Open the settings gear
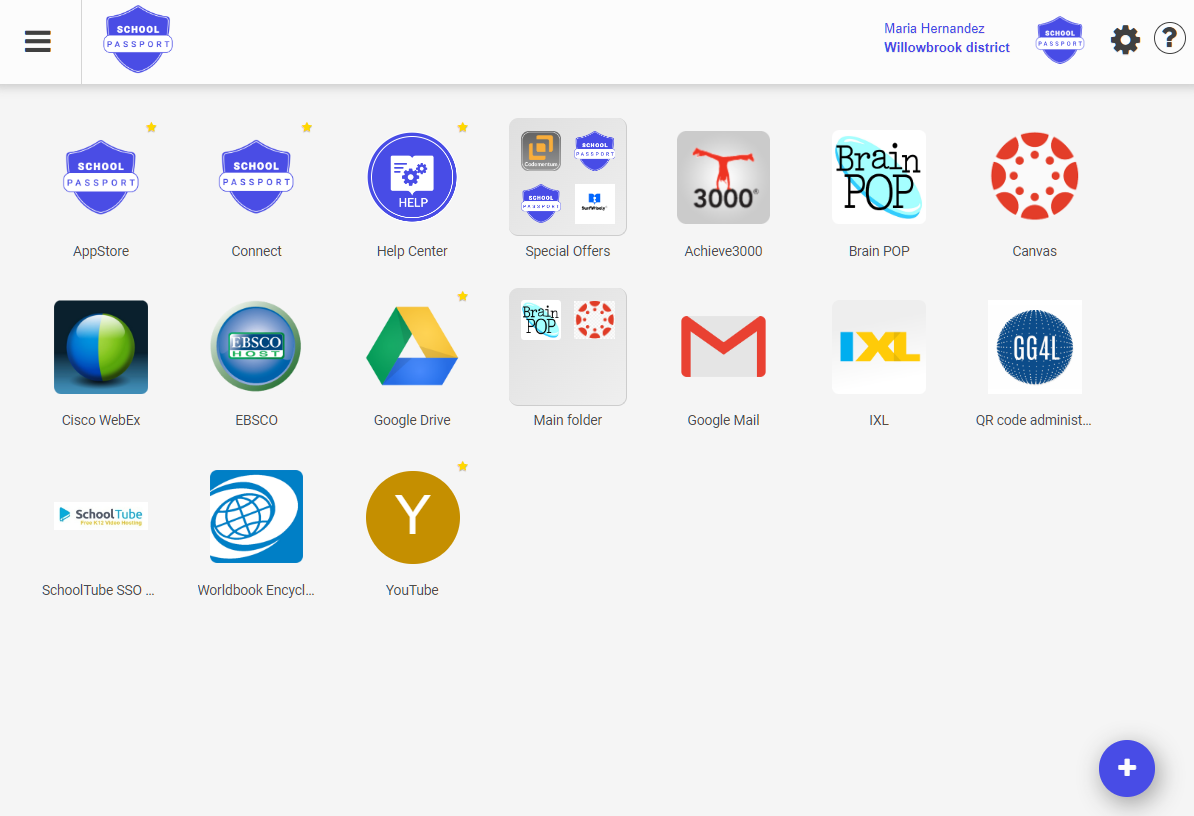 [1125, 40]
